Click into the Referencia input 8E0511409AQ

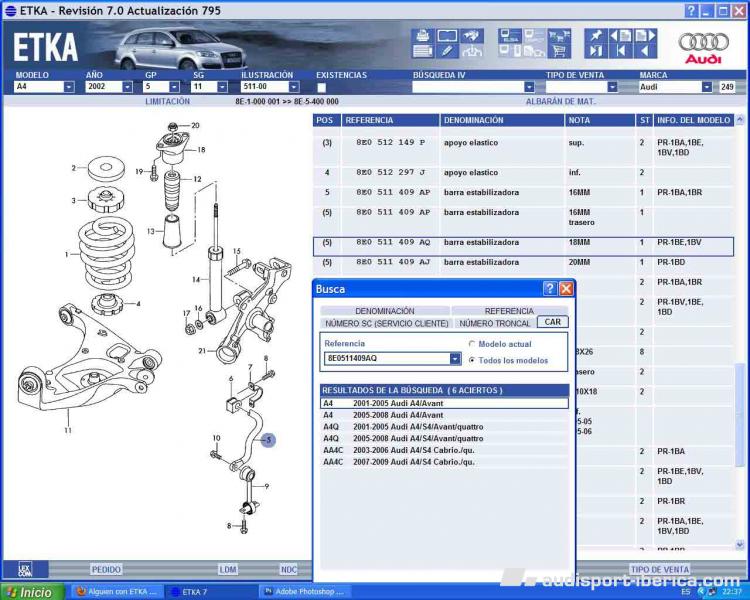[387, 358]
